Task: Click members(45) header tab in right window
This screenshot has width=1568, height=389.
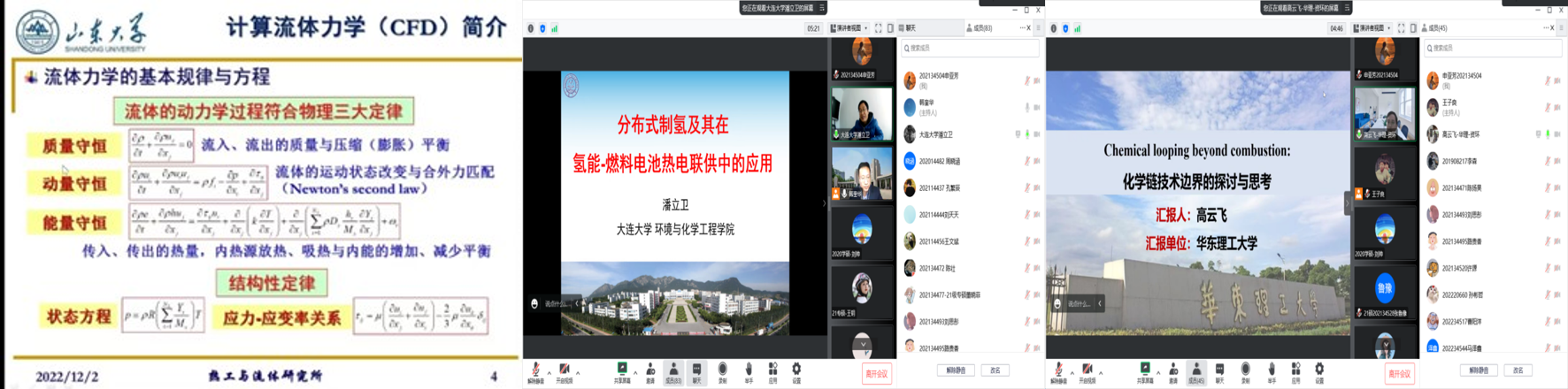Action: pyautogui.click(x=1434, y=28)
